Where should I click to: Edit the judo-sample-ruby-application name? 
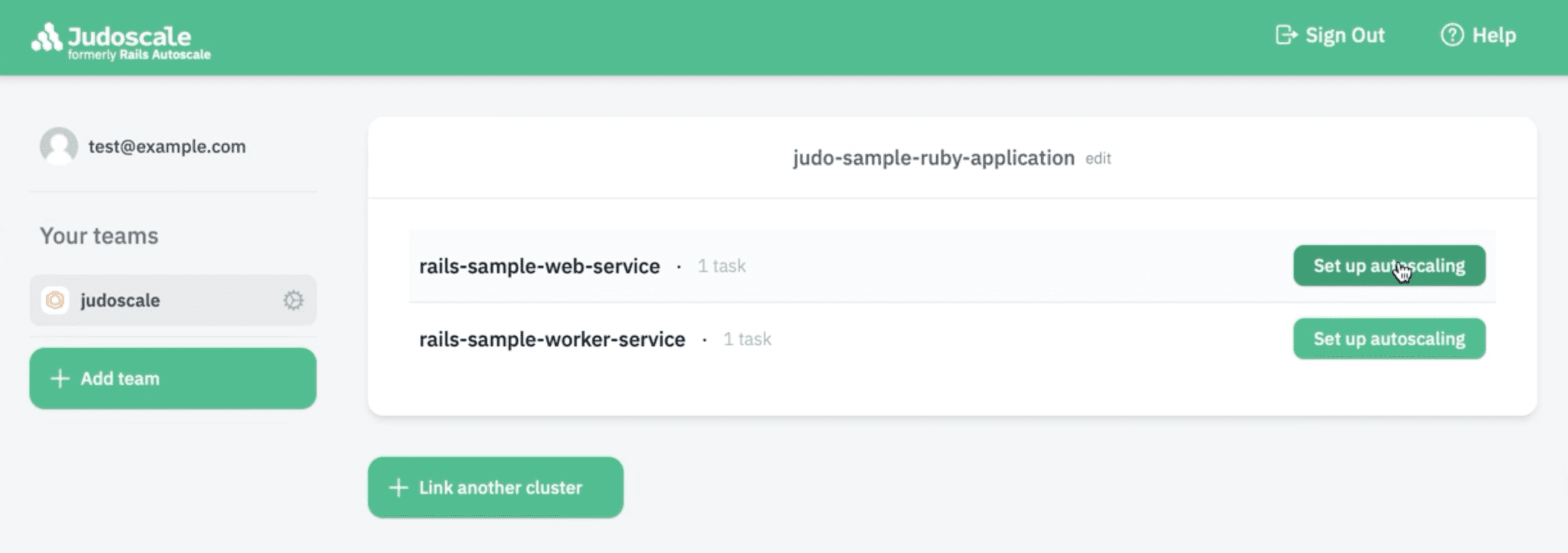tap(1097, 158)
